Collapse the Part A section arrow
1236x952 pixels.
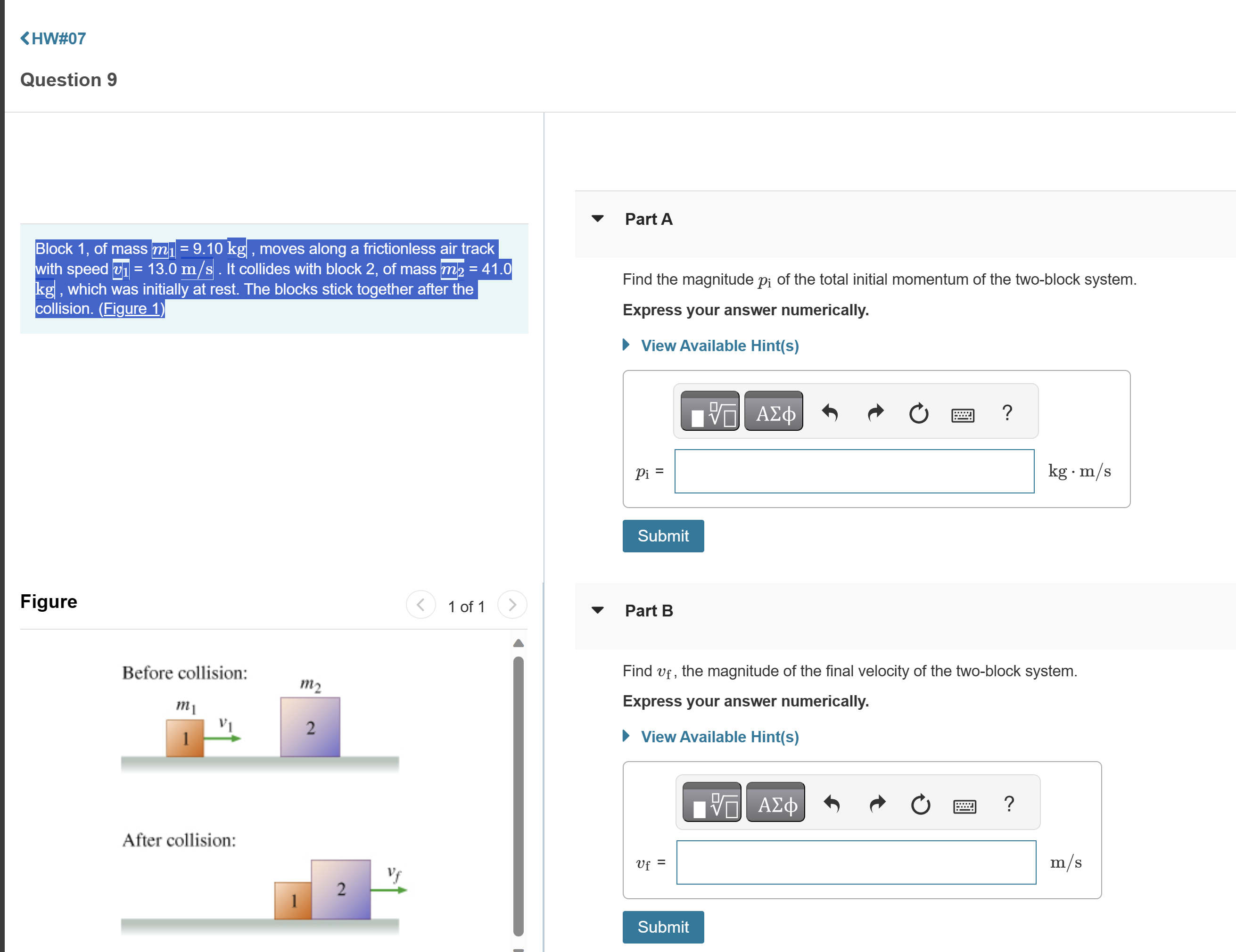coord(598,218)
